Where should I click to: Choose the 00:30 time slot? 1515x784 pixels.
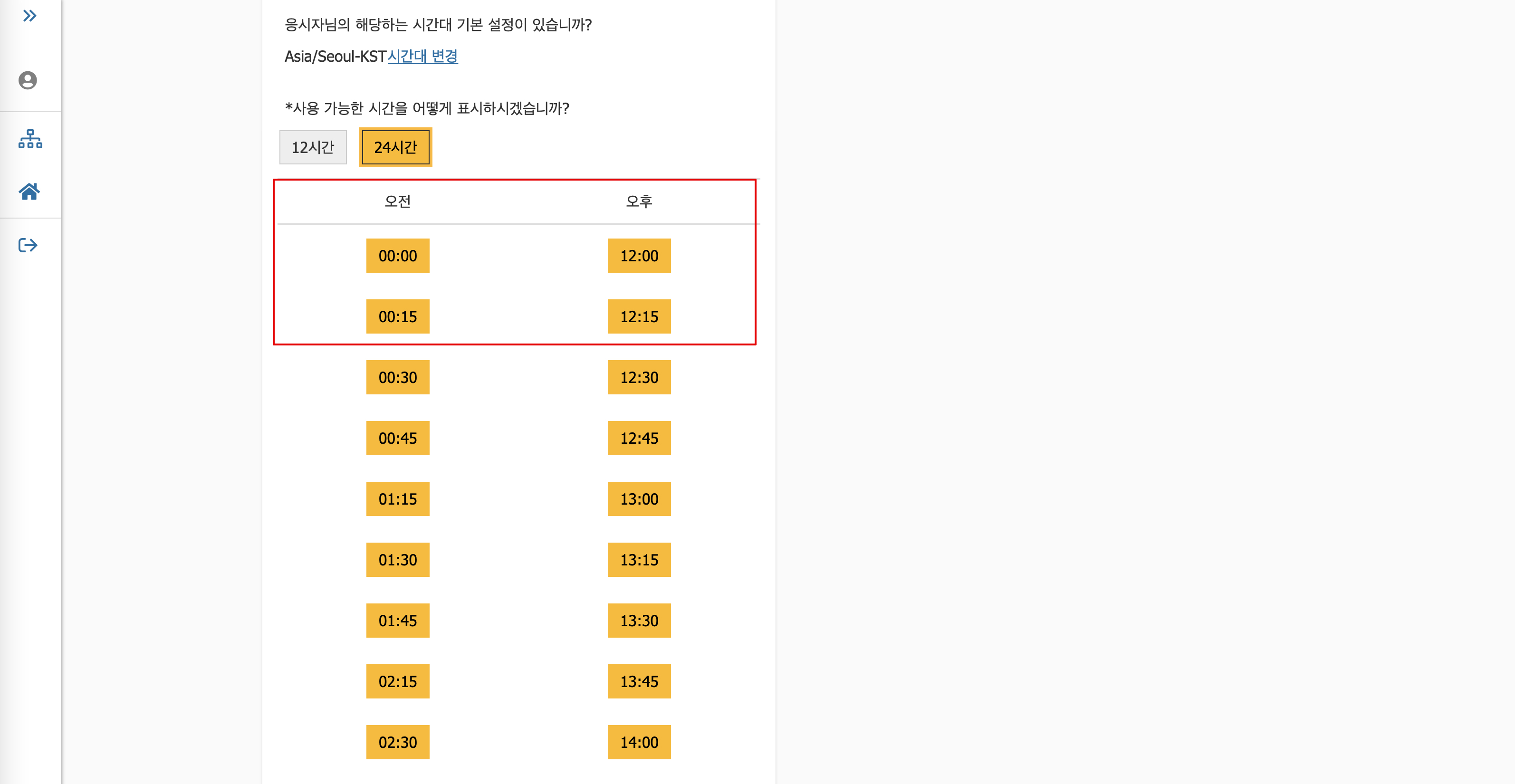tap(398, 378)
